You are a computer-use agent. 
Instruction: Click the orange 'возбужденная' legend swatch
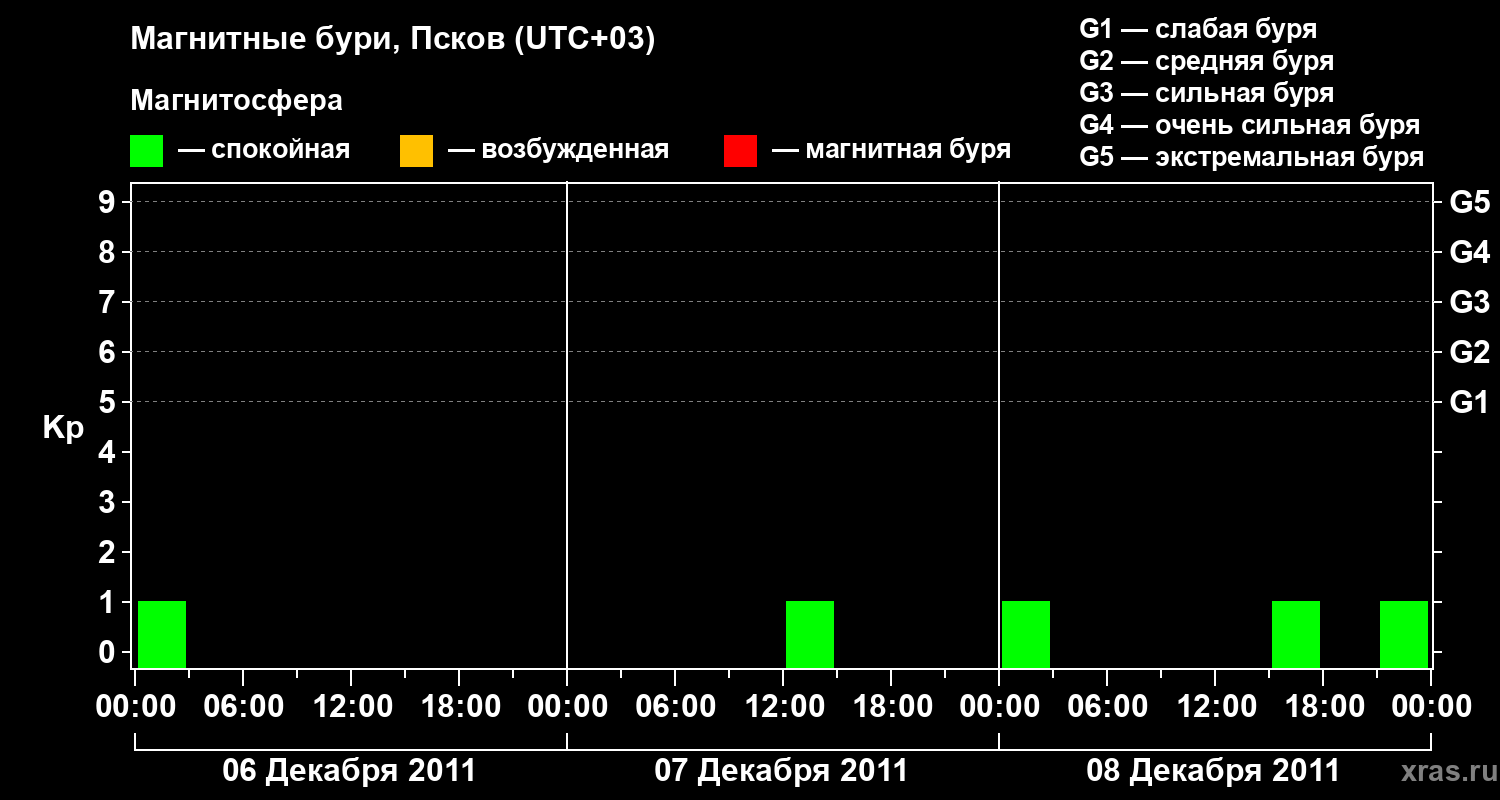[416, 151]
